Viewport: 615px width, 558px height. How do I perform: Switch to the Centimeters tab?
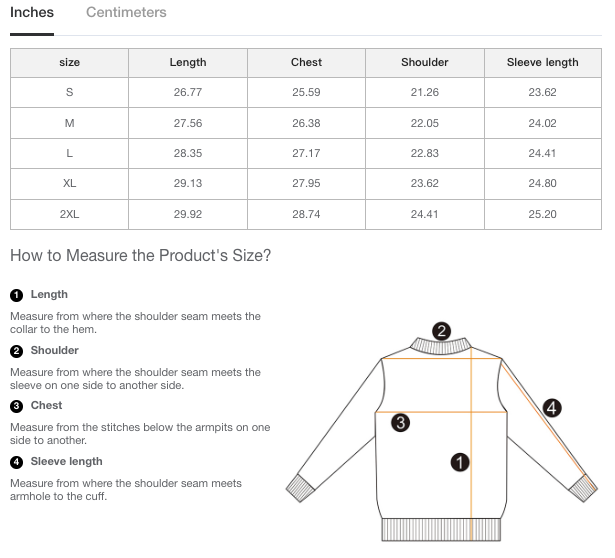[x=126, y=13]
